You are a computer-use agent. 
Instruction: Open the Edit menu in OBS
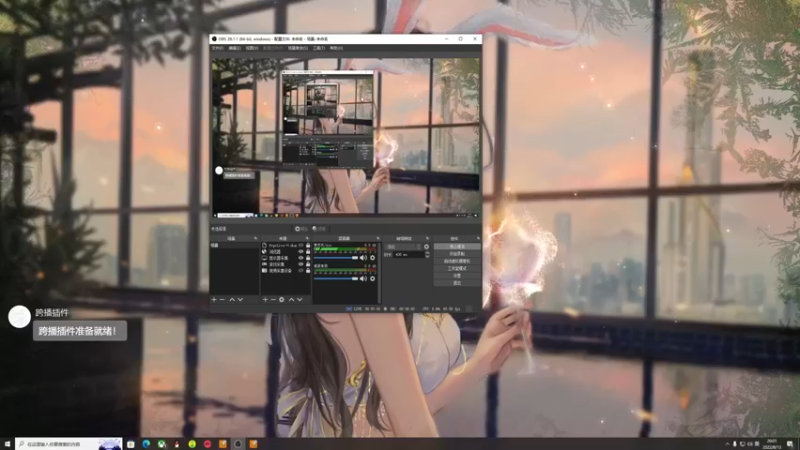[235, 48]
